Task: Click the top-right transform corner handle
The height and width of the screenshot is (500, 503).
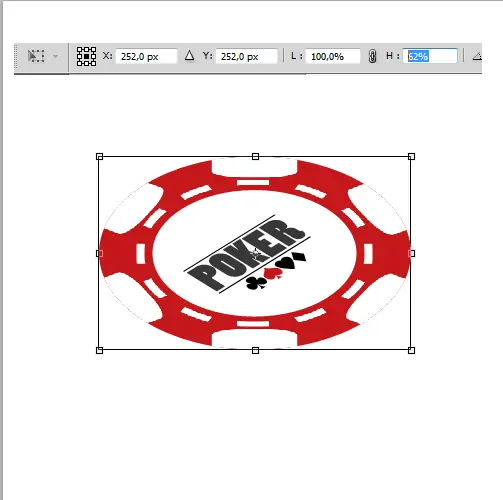Action: pos(411,156)
